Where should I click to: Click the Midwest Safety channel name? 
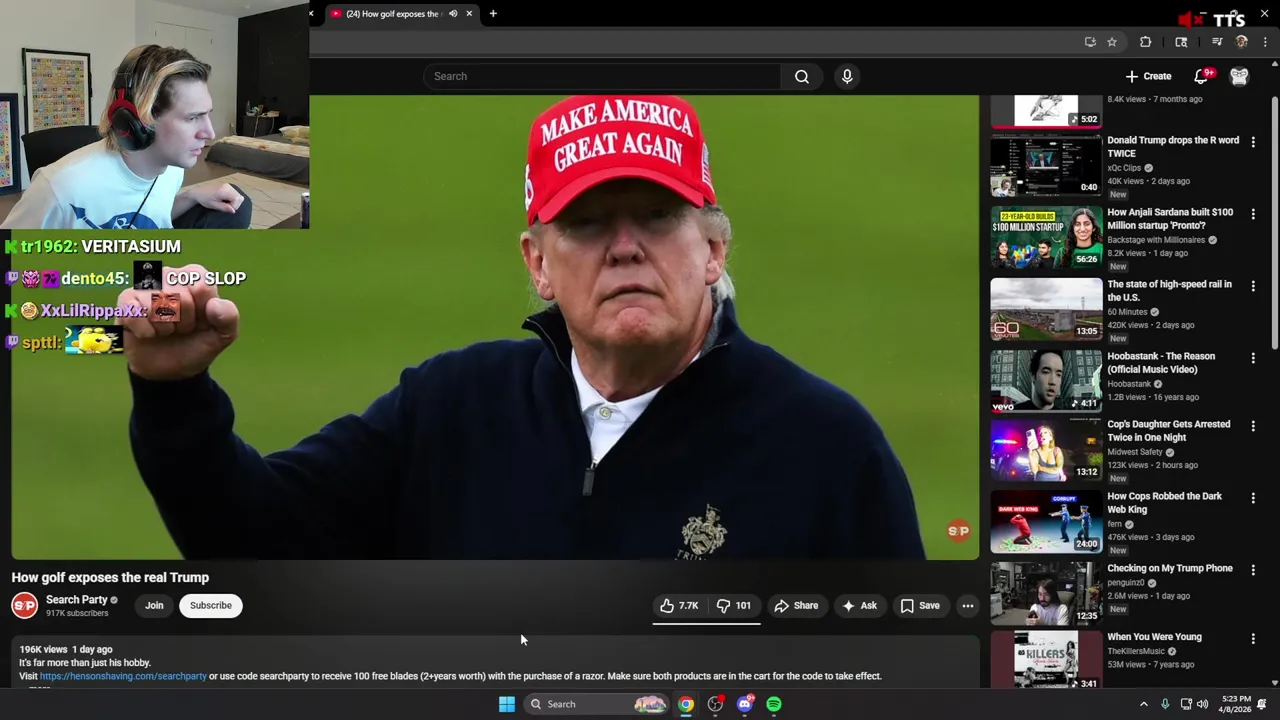(1135, 452)
